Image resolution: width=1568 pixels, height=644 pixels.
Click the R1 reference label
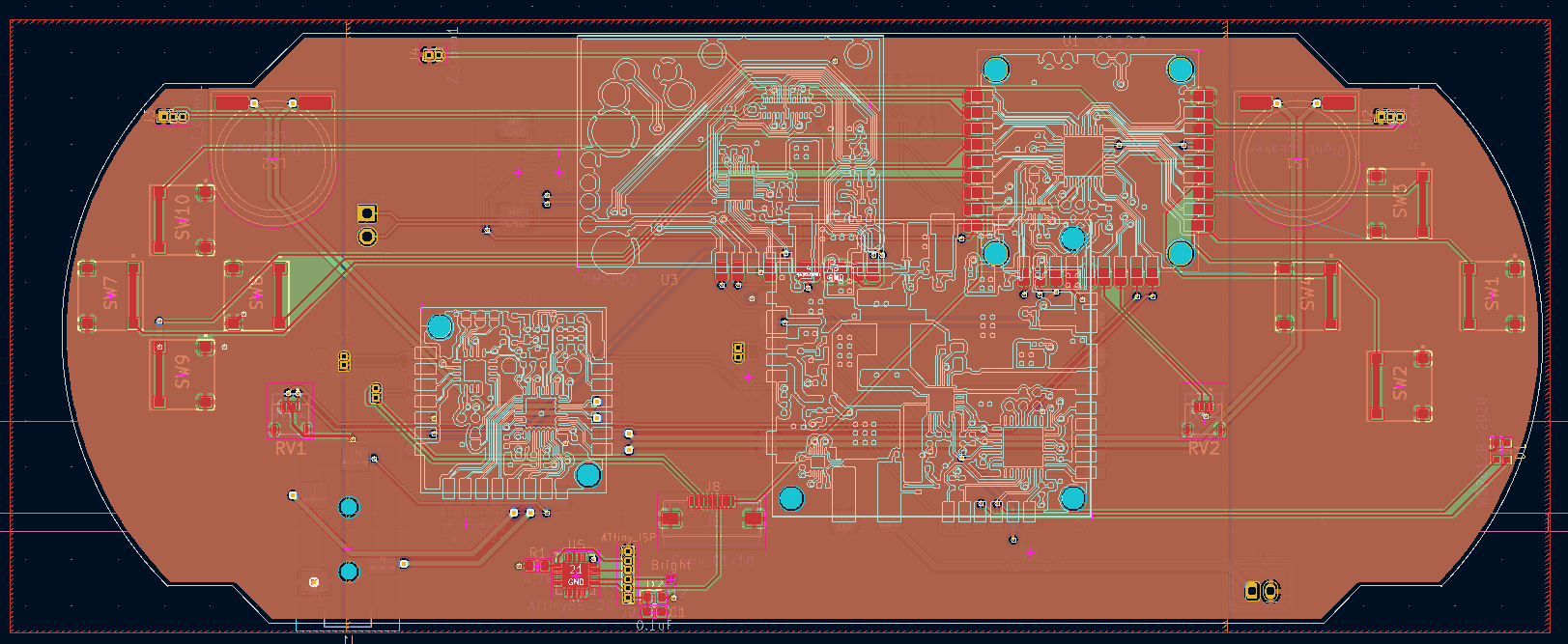tap(537, 554)
